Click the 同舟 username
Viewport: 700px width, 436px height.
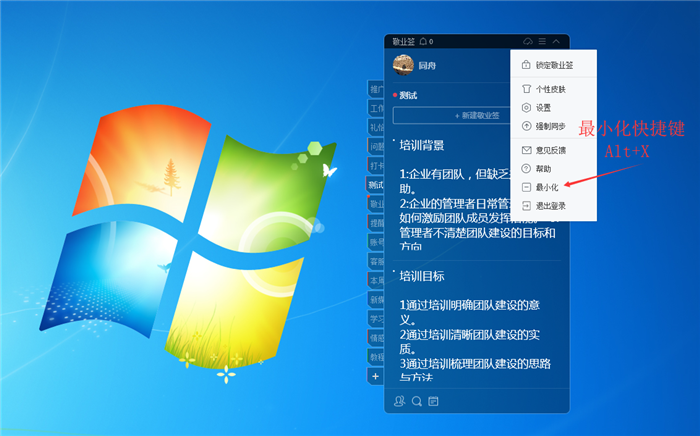coord(427,66)
